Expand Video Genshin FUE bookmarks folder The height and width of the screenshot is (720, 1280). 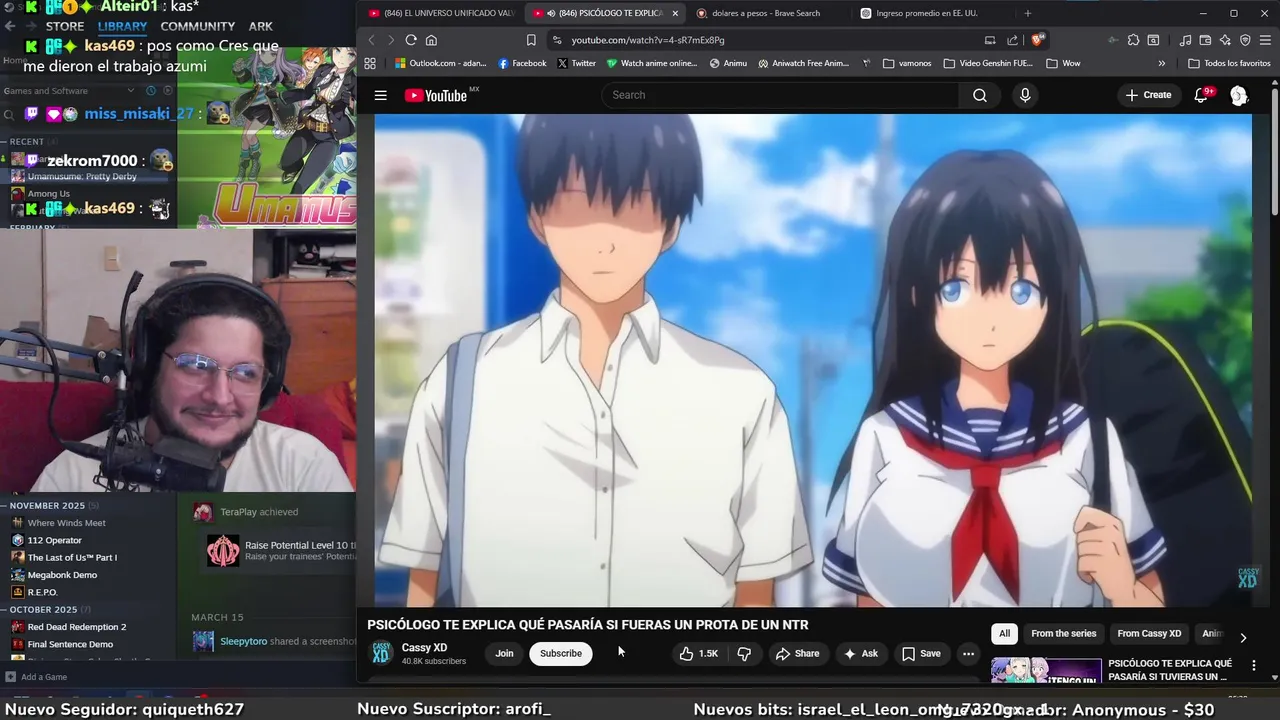pyautogui.click(x=988, y=63)
